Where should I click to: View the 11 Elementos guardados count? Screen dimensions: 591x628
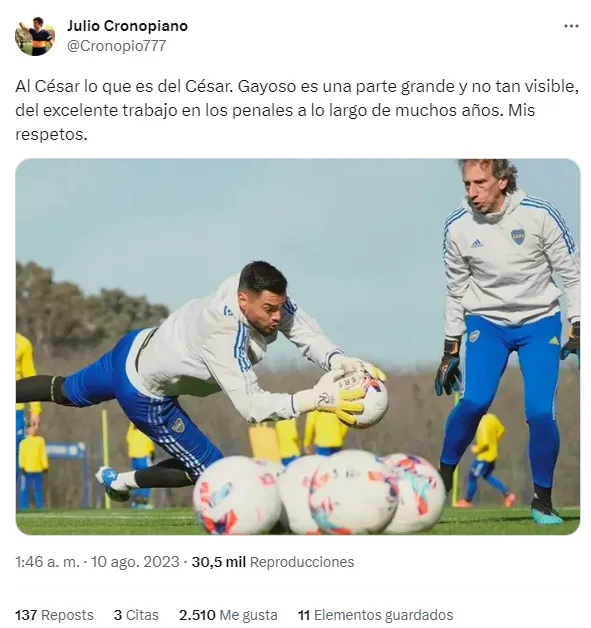[x=376, y=615]
